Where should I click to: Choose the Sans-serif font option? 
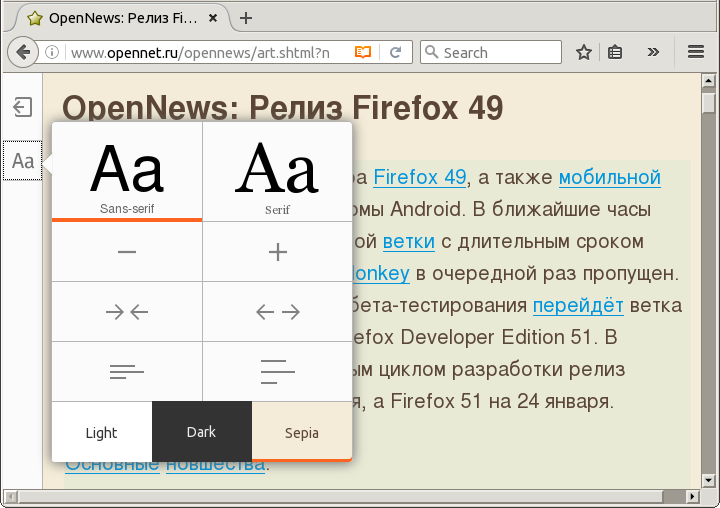tap(127, 172)
